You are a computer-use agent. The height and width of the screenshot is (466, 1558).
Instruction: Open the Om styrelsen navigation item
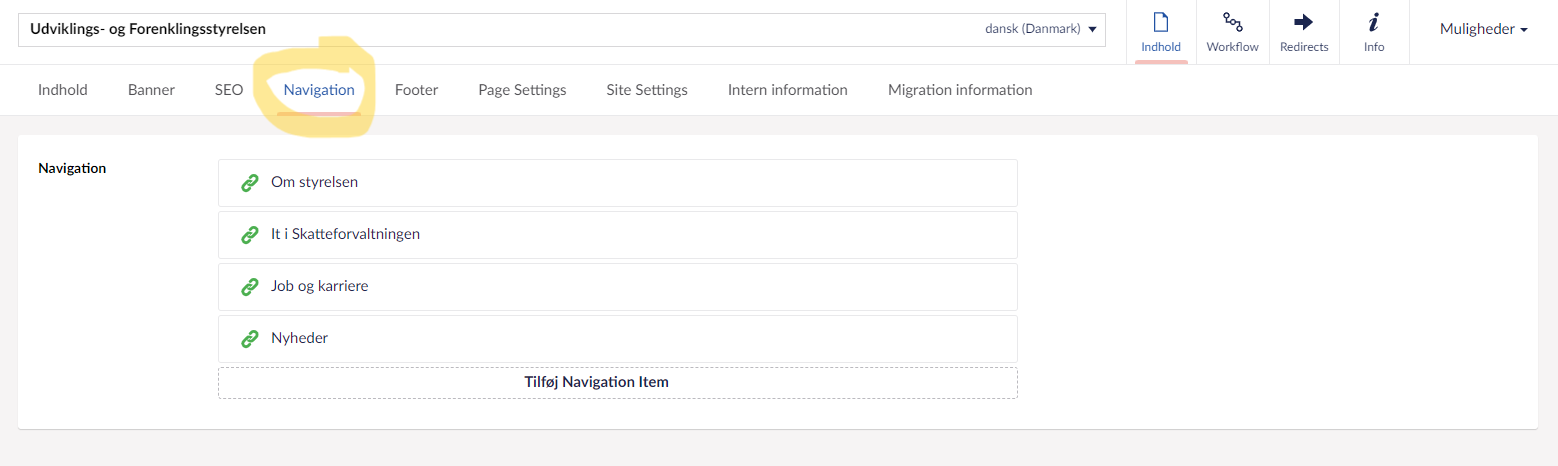(x=314, y=183)
